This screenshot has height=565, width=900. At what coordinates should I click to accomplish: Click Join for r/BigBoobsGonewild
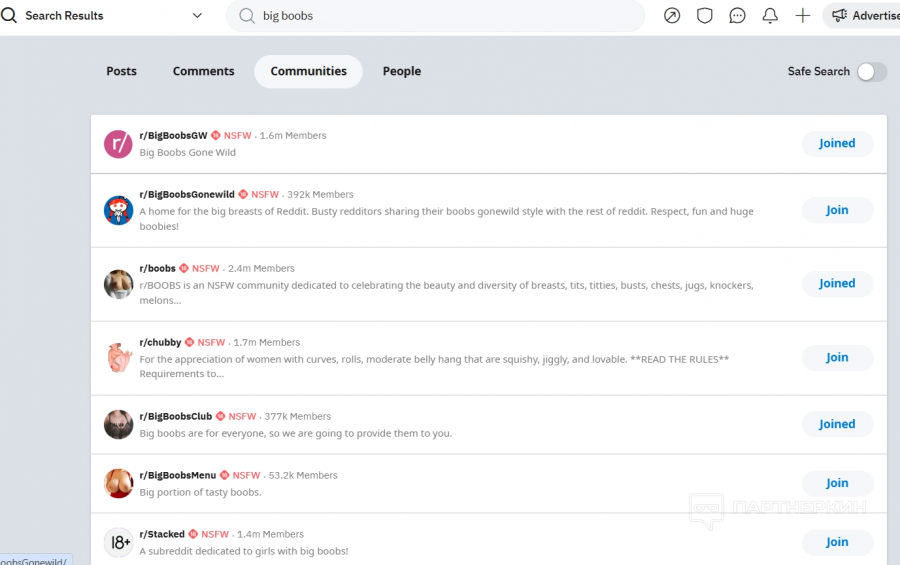pos(837,210)
